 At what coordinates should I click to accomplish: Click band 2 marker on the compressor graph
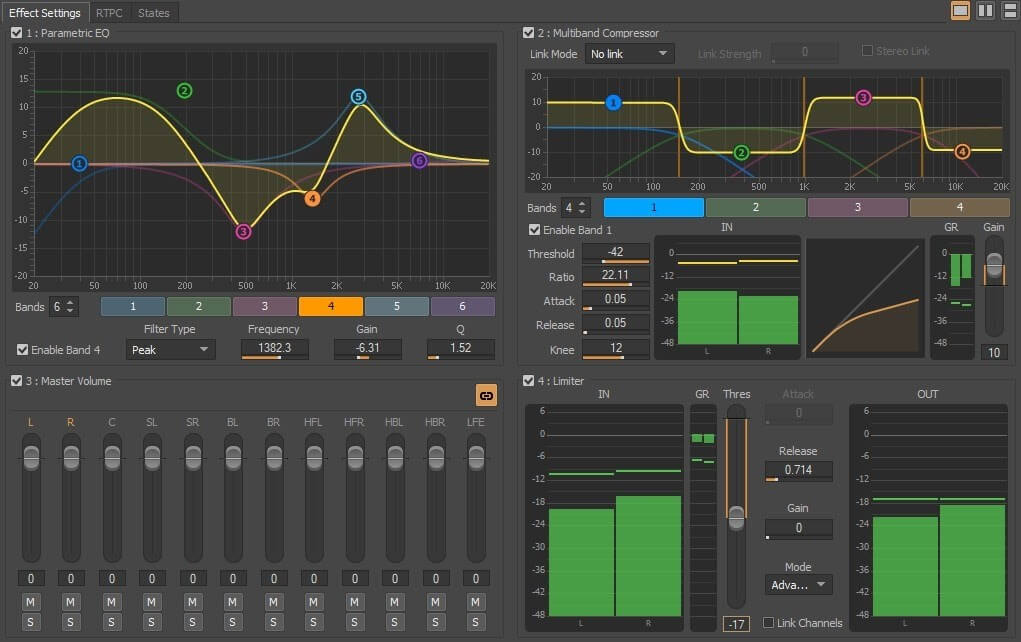(x=741, y=154)
